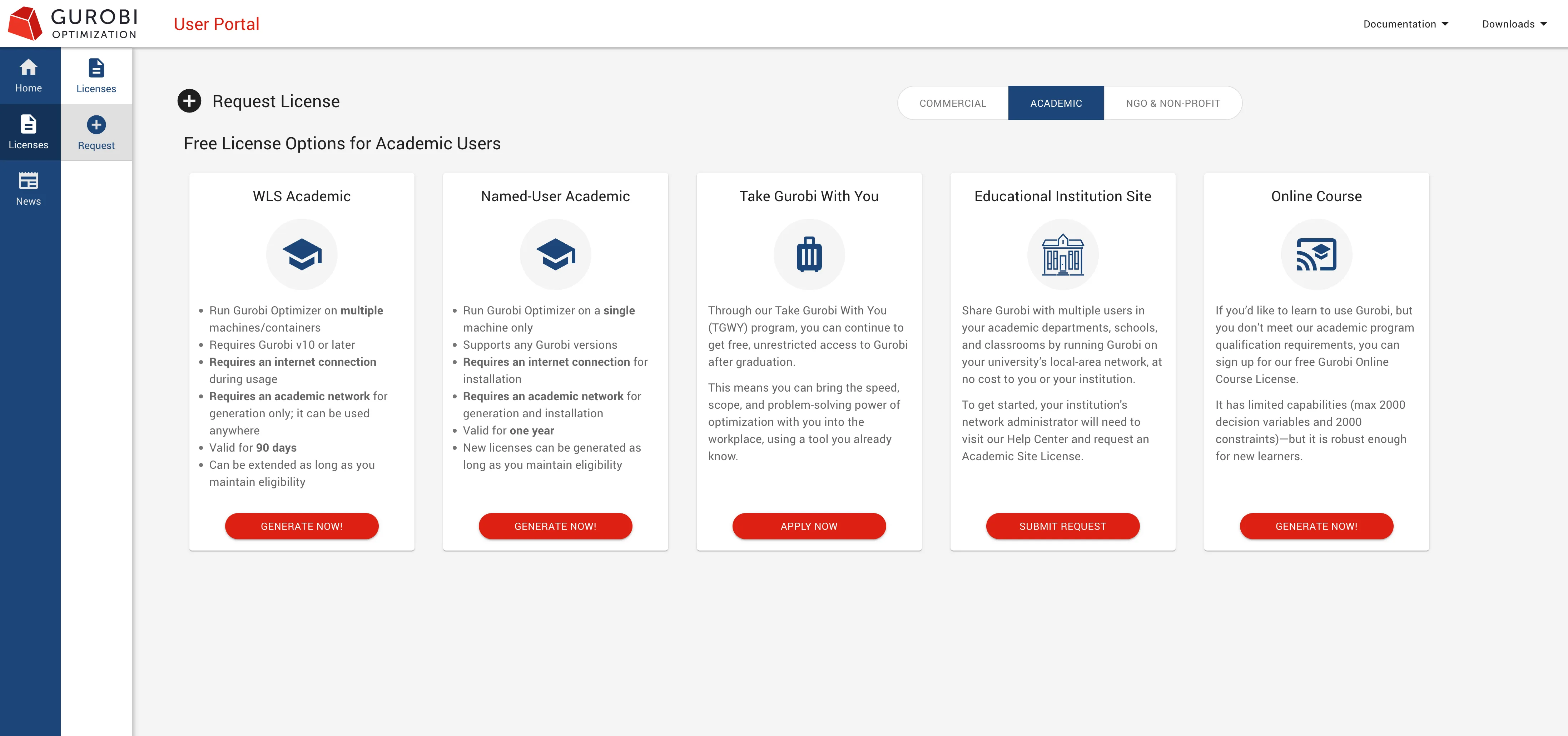Screen dimensions: 1568x736
Task: Click the WLS Academic graduation cap icon
Action: pyautogui.click(x=301, y=254)
